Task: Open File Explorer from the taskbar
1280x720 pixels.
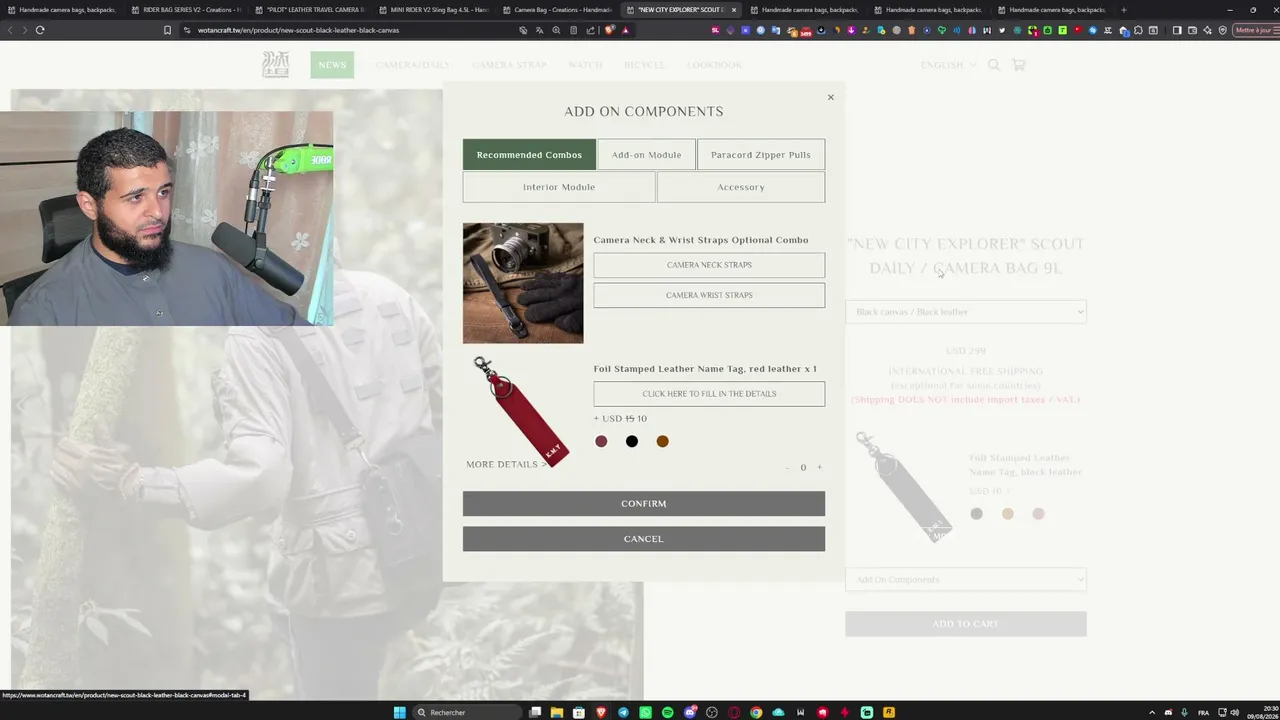Action: (x=557, y=712)
